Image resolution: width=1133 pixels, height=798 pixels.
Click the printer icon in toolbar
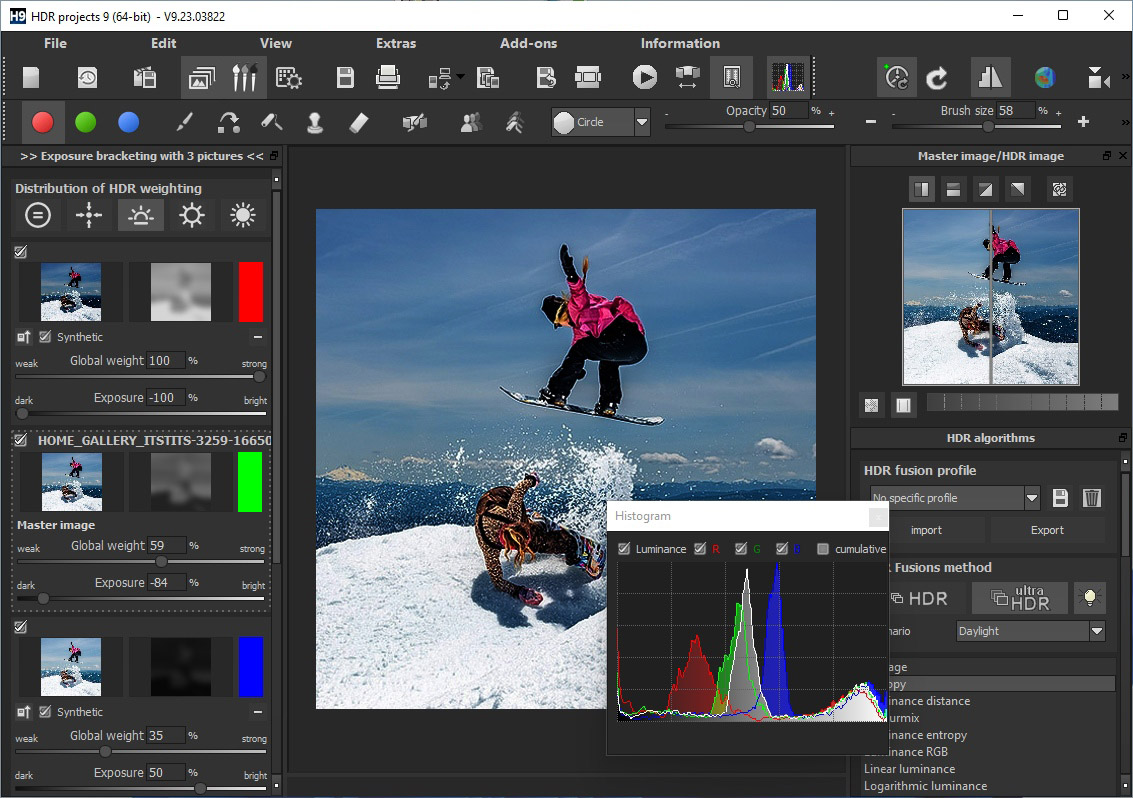point(388,77)
